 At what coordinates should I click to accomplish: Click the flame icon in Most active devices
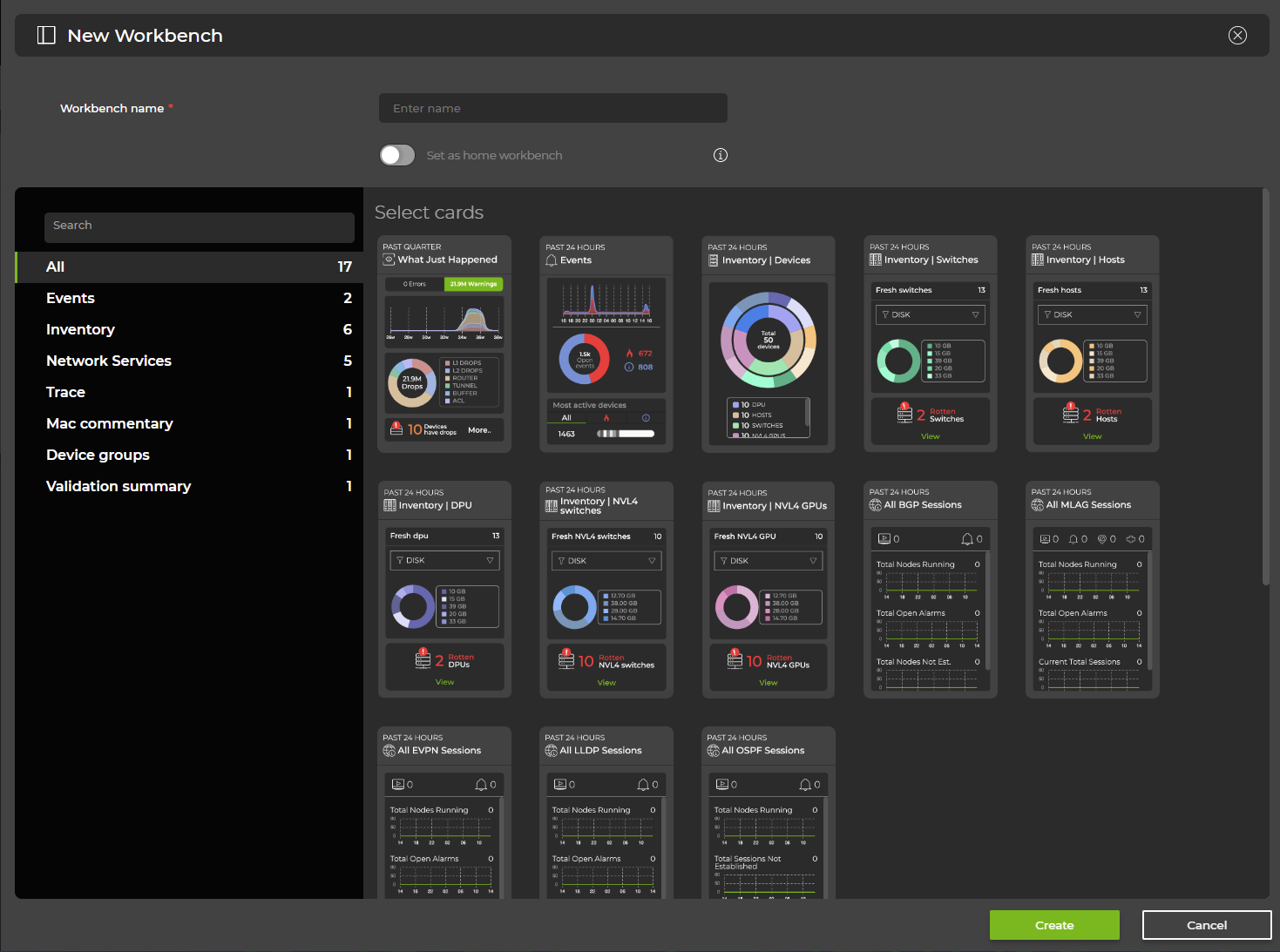point(606,418)
